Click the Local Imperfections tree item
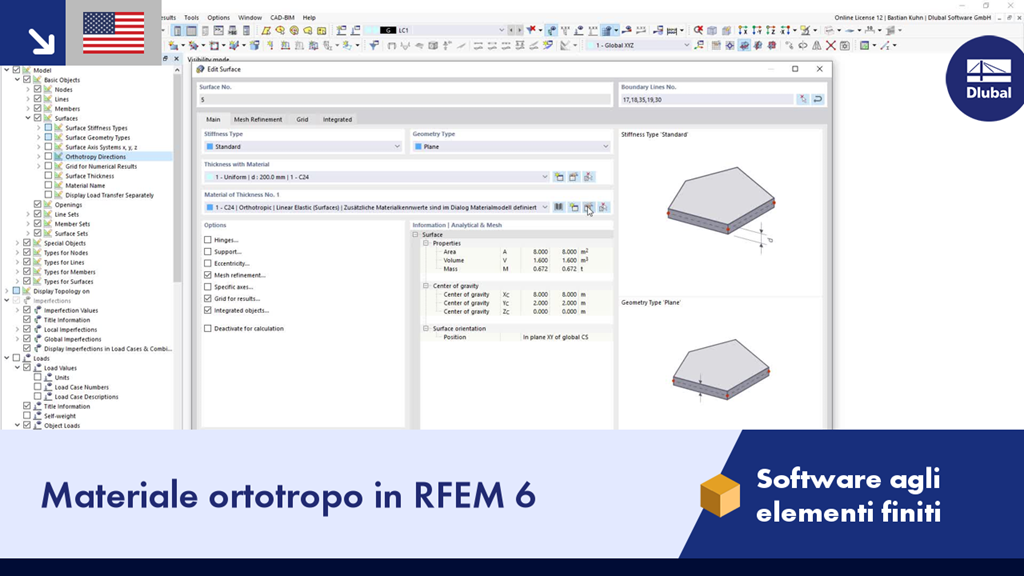 click(x=71, y=330)
